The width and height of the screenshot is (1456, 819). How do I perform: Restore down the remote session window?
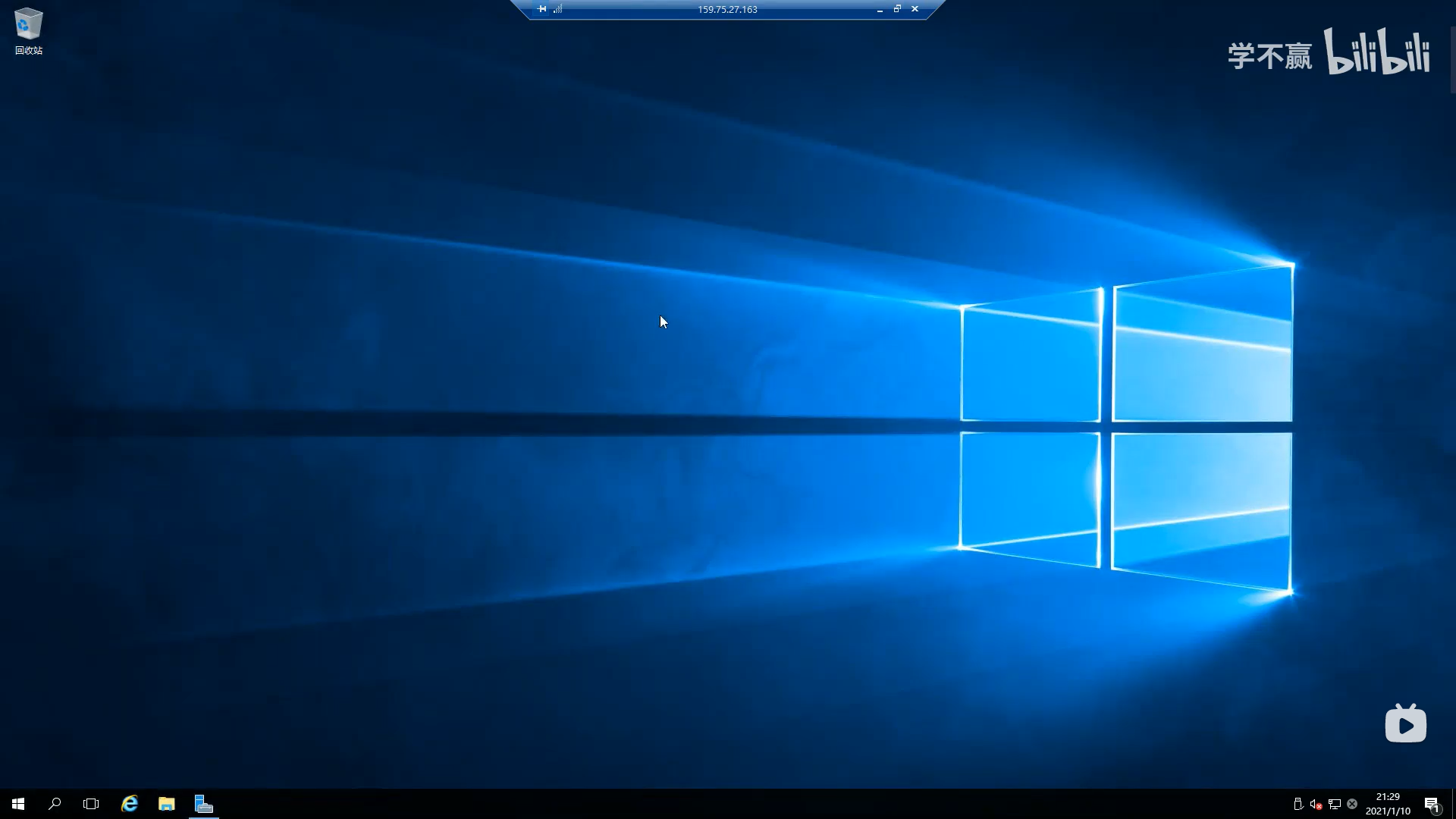coord(897,9)
